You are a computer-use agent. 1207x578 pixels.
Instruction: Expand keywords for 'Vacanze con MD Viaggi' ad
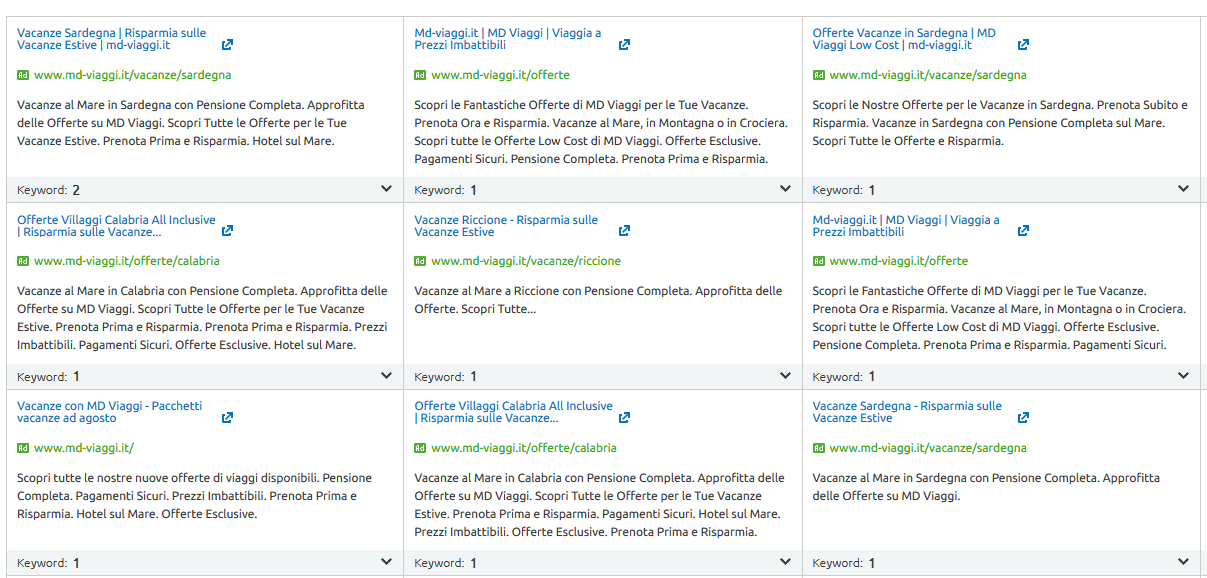pos(386,562)
